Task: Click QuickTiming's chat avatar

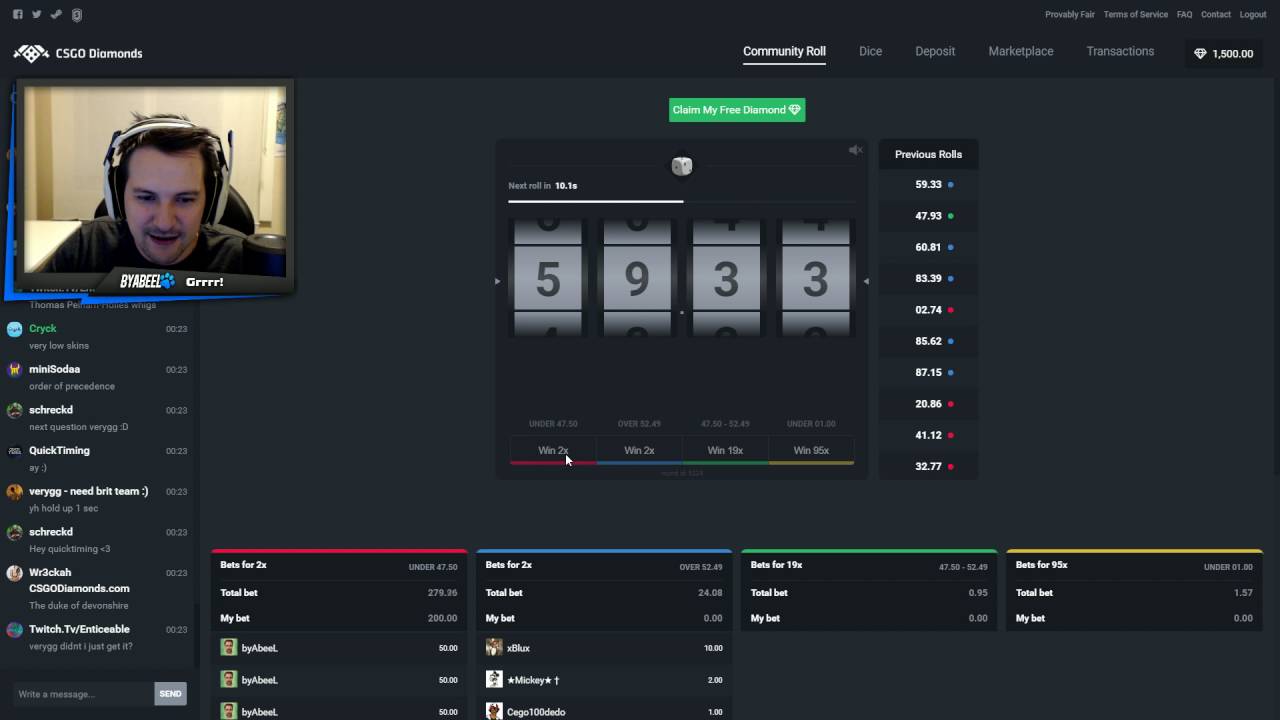Action: [x=14, y=451]
